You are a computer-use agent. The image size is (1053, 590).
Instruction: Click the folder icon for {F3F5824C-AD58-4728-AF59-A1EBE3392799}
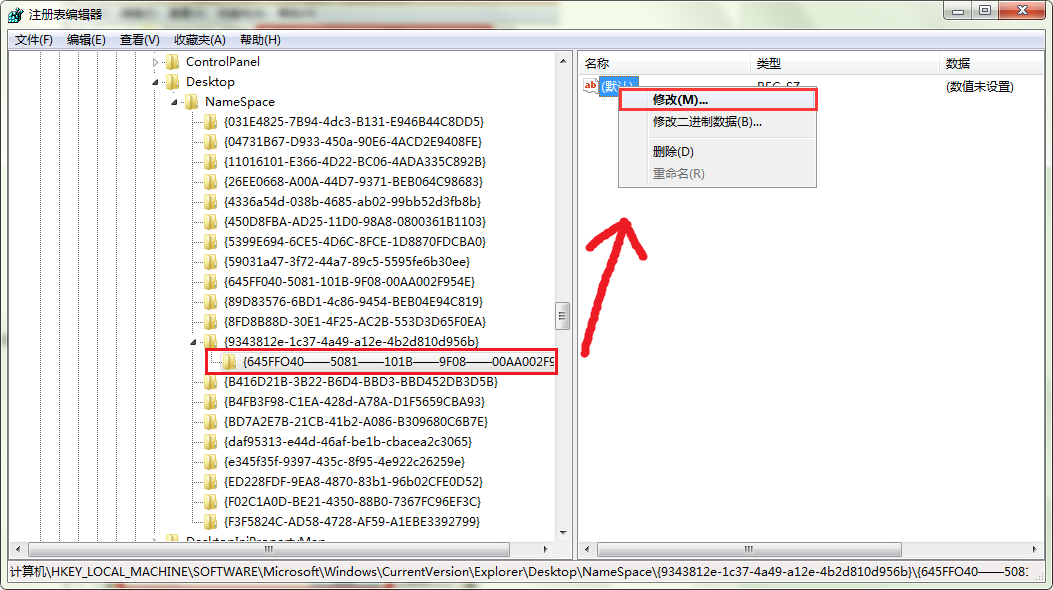pyautogui.click(x=210, y=522)
